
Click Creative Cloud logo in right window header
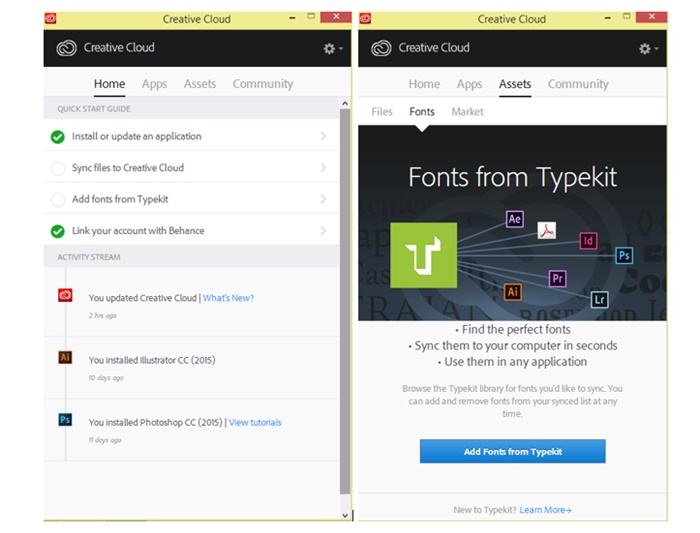(x=381, y=48)
